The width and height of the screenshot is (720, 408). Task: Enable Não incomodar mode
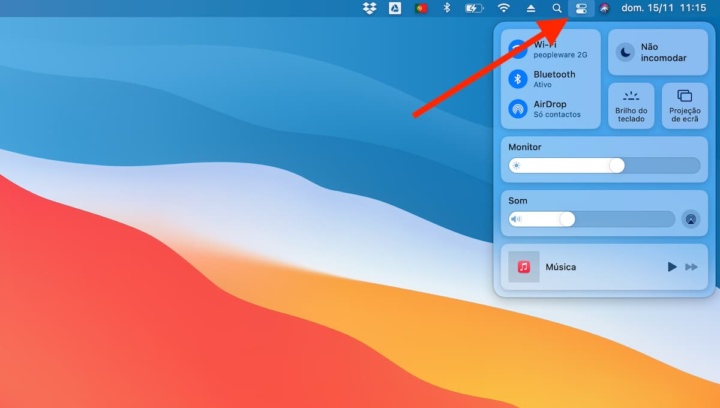tap(625, 52)
